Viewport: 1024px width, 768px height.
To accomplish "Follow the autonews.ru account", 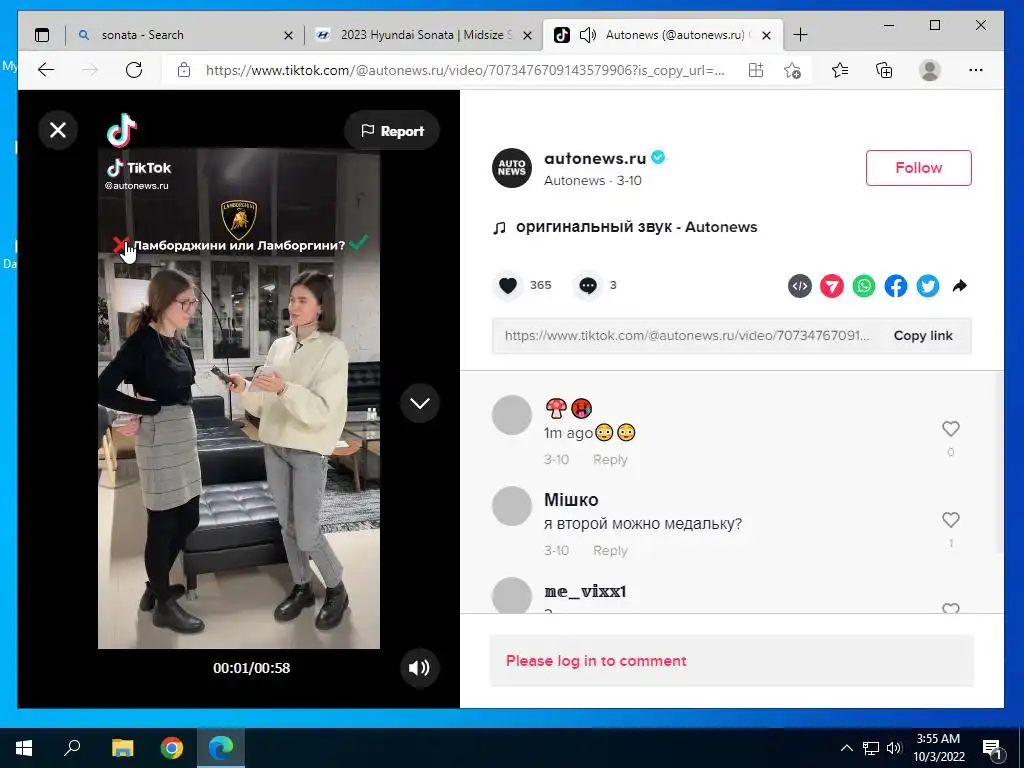I will click(x=918, y=168).
